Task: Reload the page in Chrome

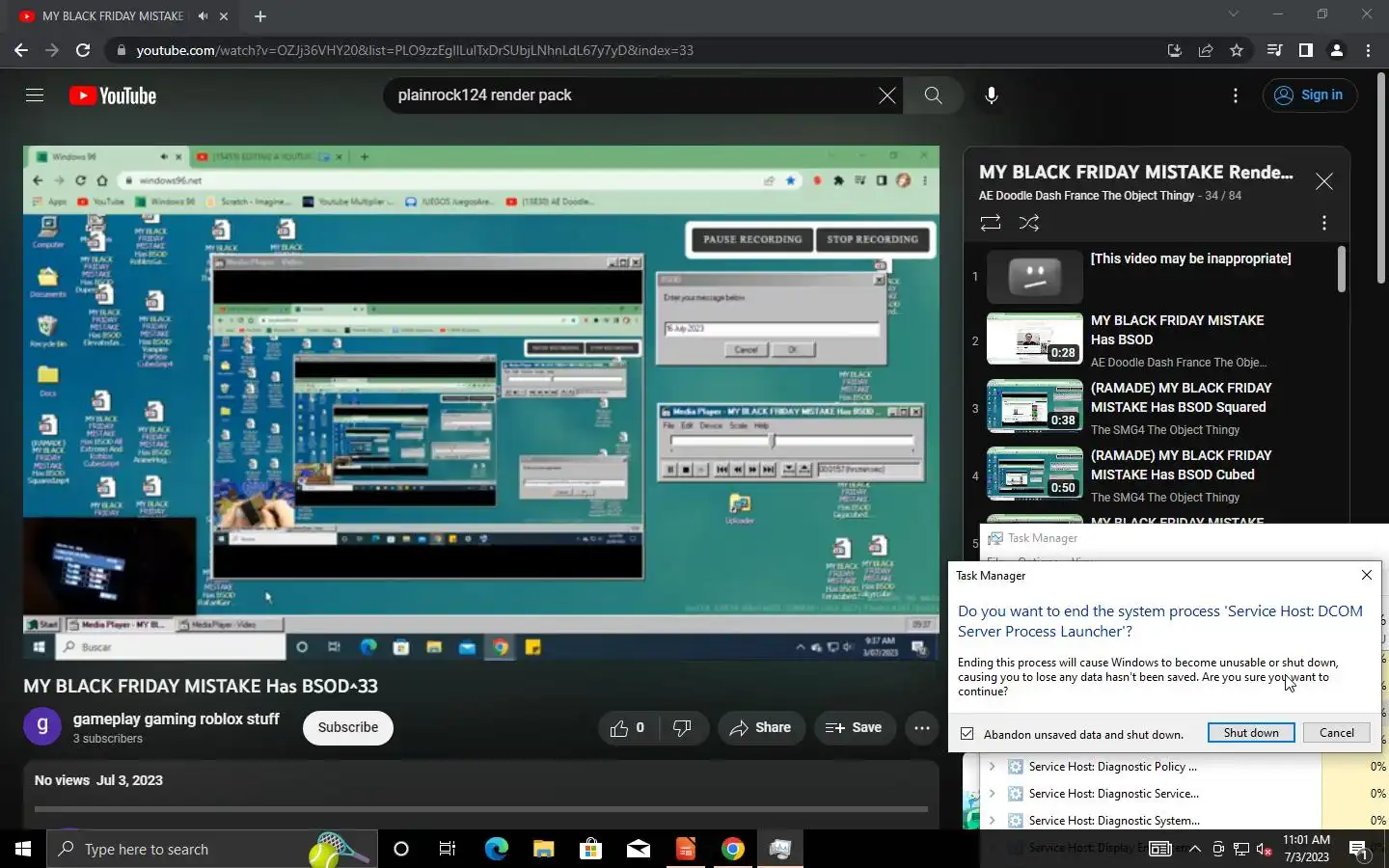Action: [x=83, y=50]
